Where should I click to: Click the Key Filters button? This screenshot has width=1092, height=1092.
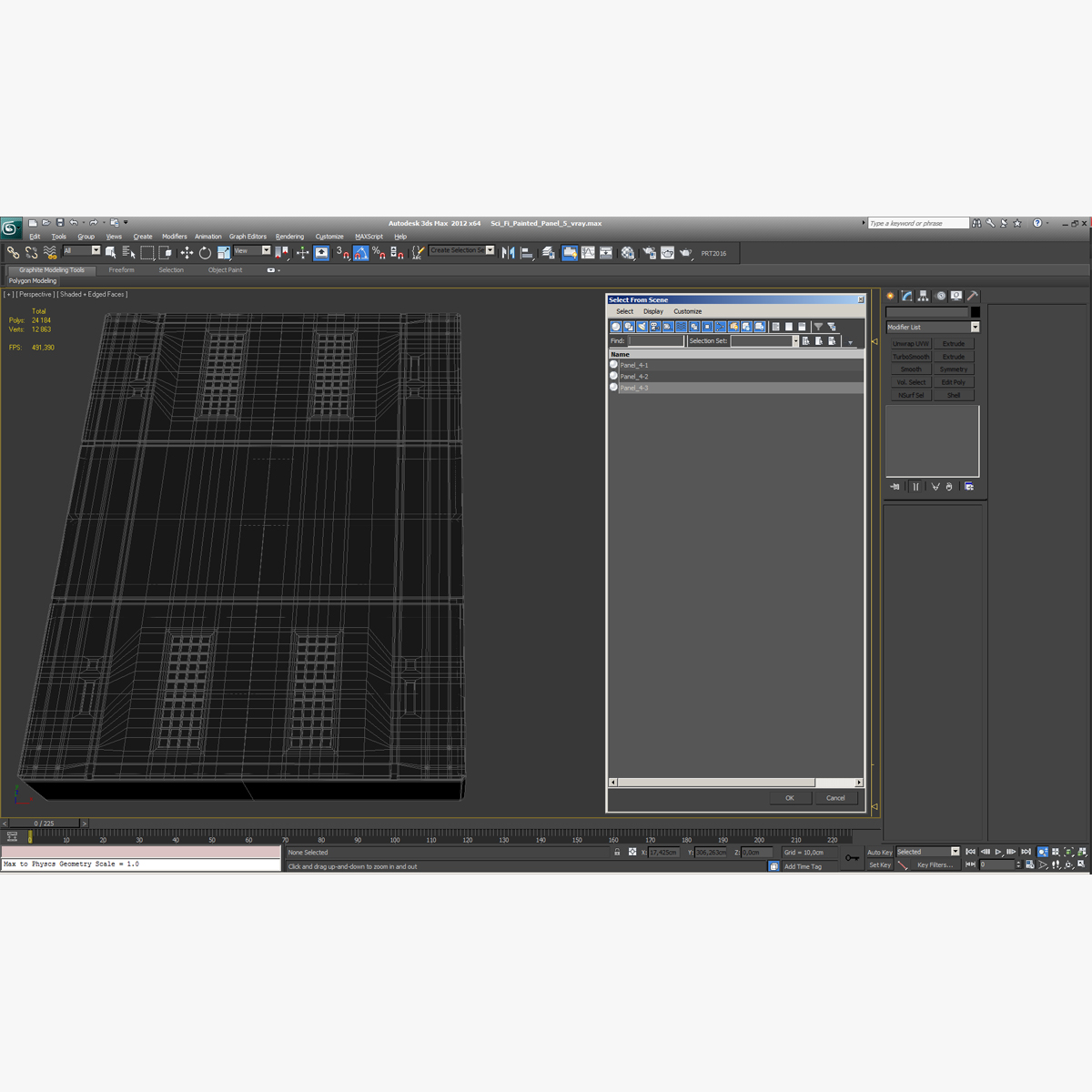935,864
